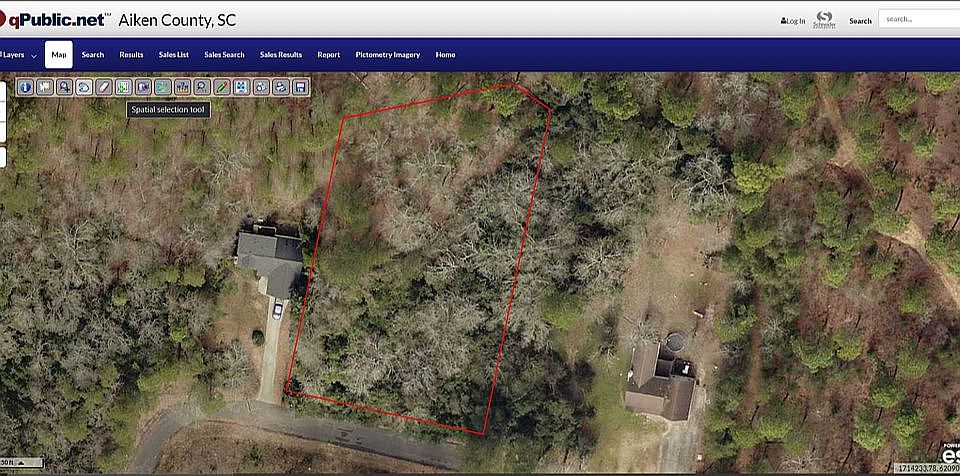Pick the pink eraser tool
Screen dimensions: 960x476
(x=103, y=87)
